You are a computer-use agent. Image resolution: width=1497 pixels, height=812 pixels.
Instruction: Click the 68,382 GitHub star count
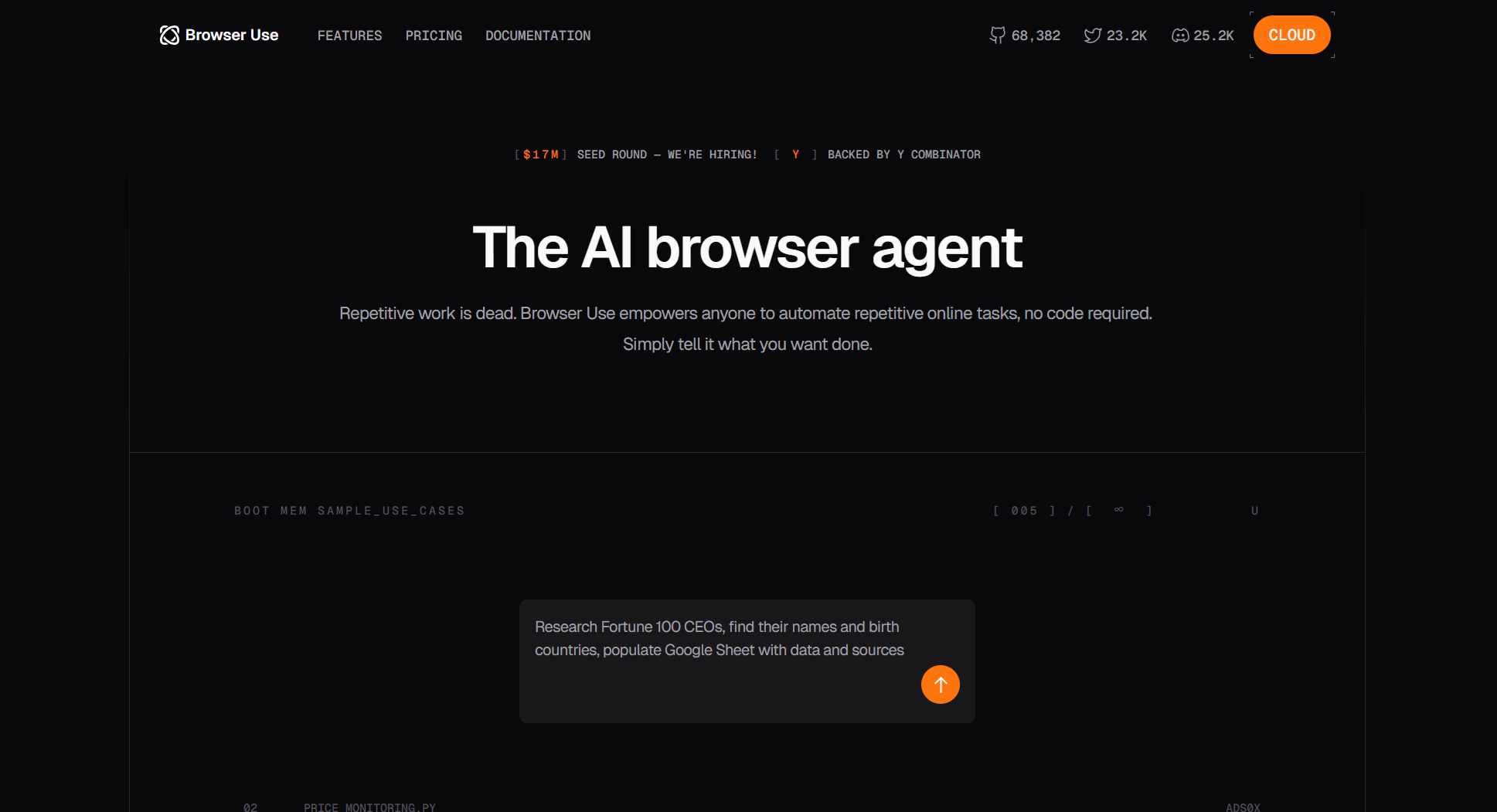1036,36
